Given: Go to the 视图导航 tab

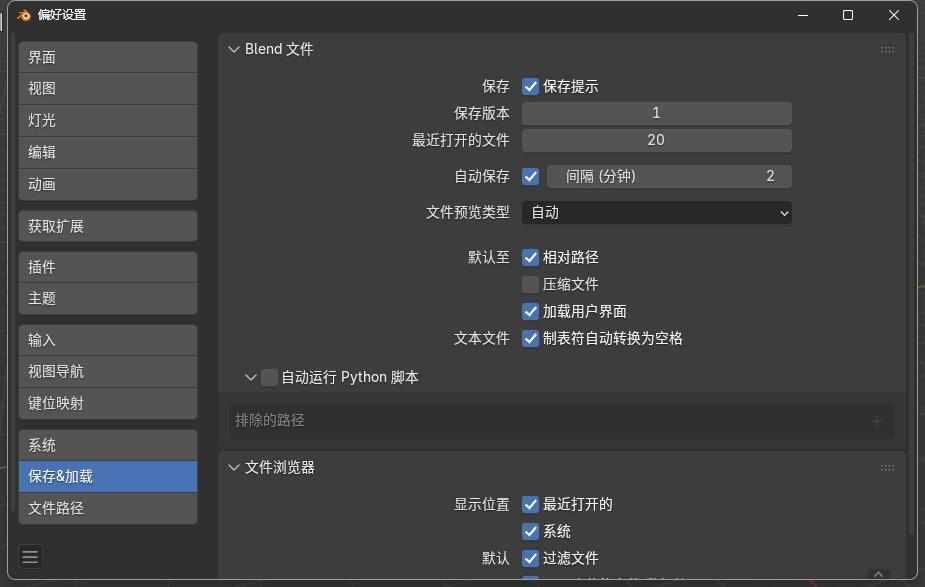Looking at the screenshot, I should point(108,372).
